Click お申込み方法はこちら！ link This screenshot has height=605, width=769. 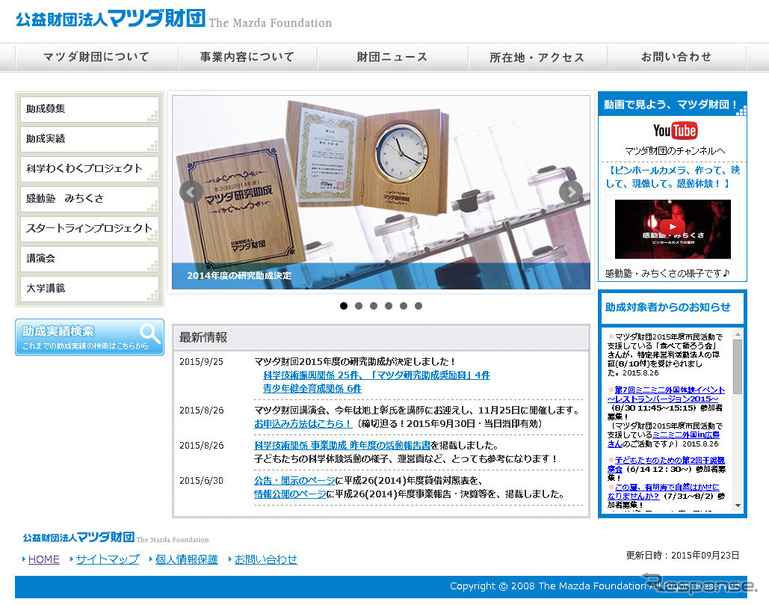(303, 424)
